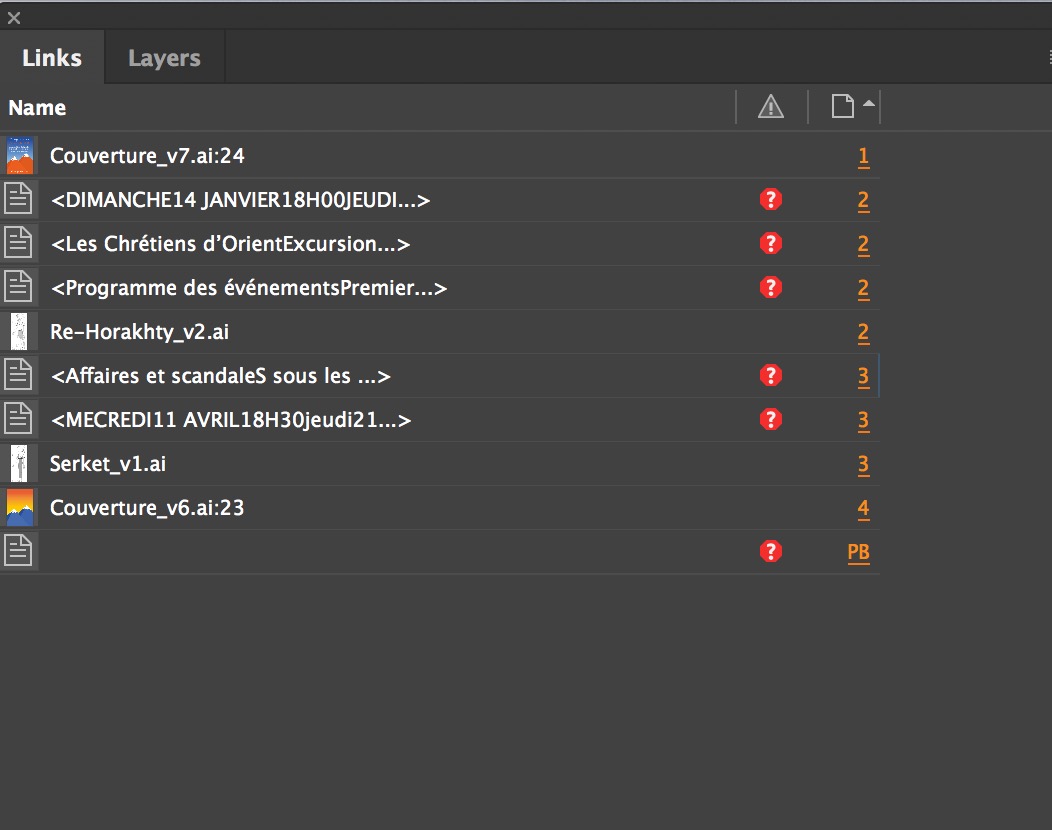Click the Name column header
The height and width of the screenshot is (830, 1052).
pyautogui.click(x=38, y=107)
